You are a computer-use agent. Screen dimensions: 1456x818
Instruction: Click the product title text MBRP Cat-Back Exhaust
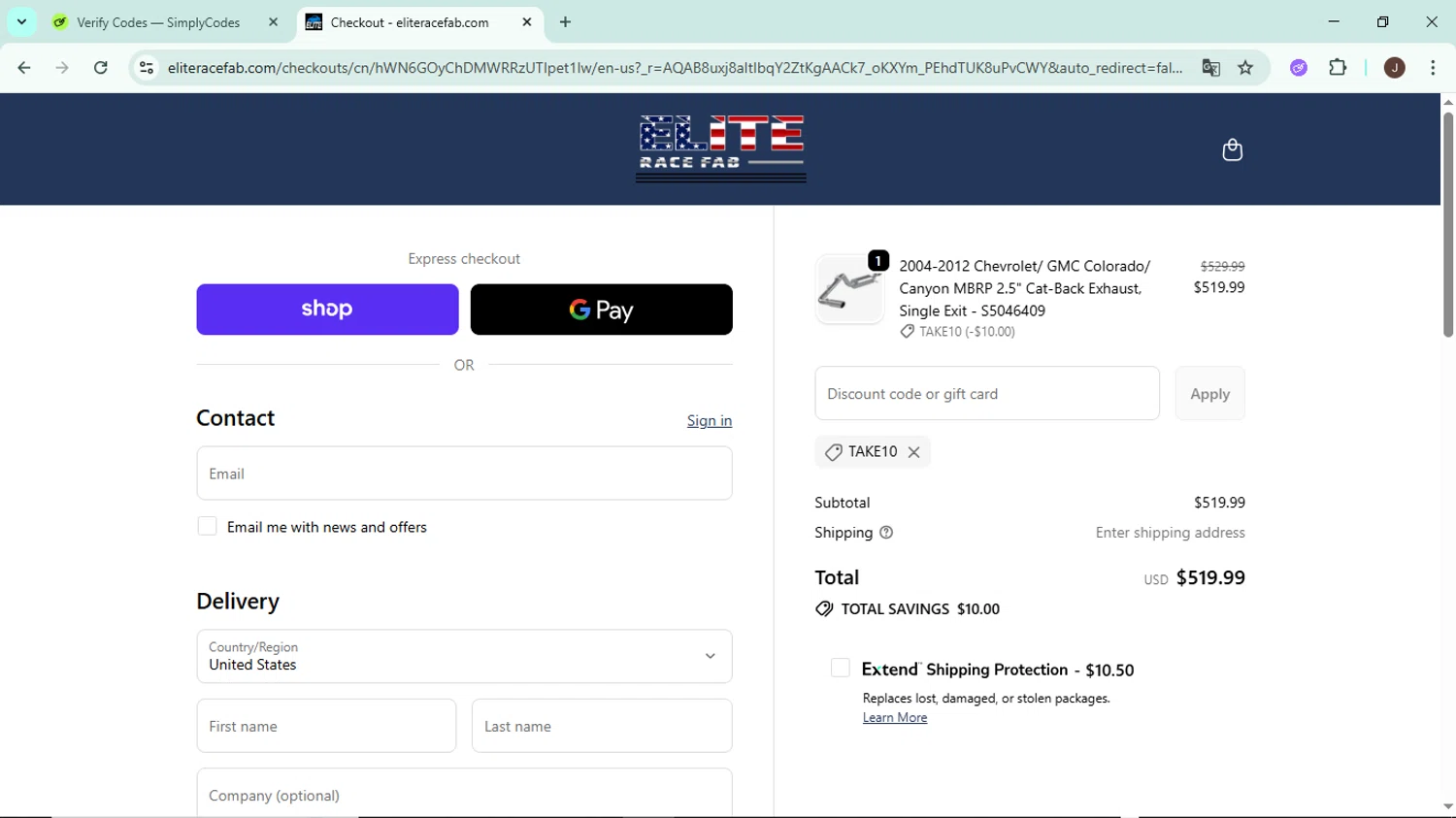[1025, 288]
